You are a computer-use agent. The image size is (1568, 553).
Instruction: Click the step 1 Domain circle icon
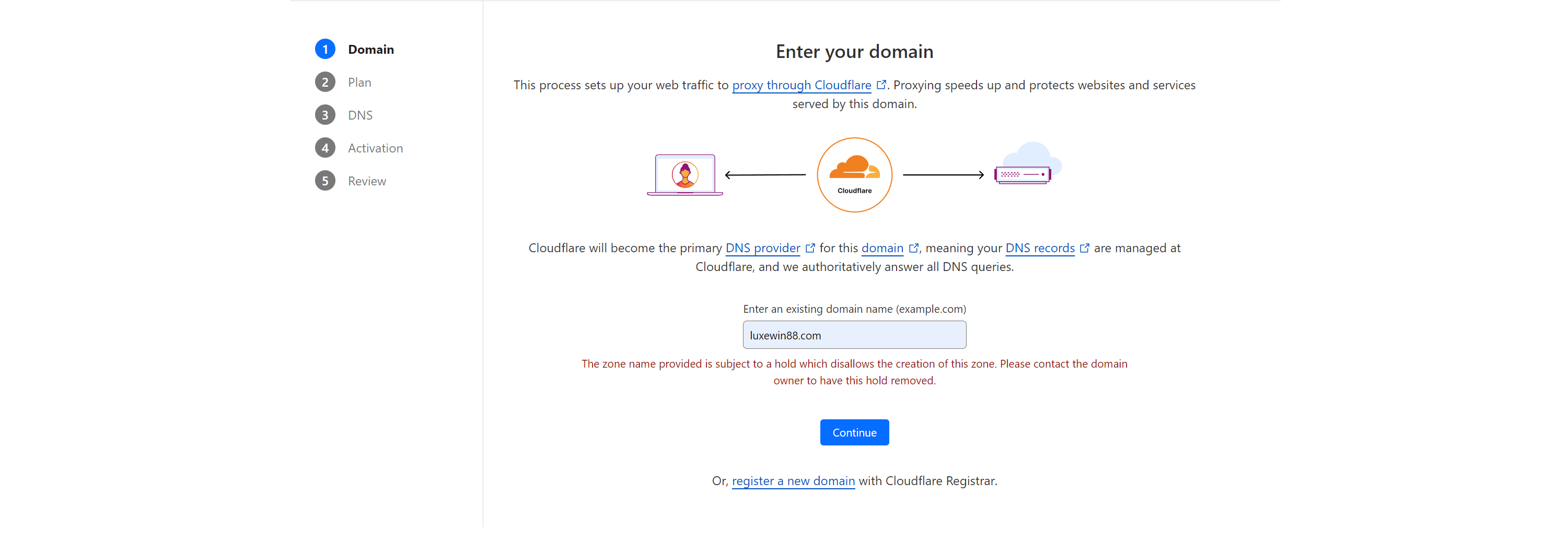point(325,49)
